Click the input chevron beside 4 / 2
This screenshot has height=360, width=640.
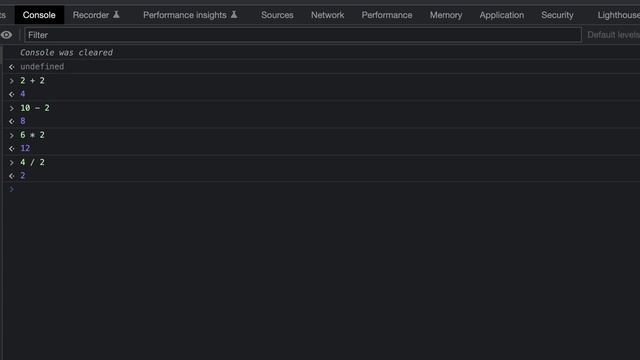click(11, 162)
